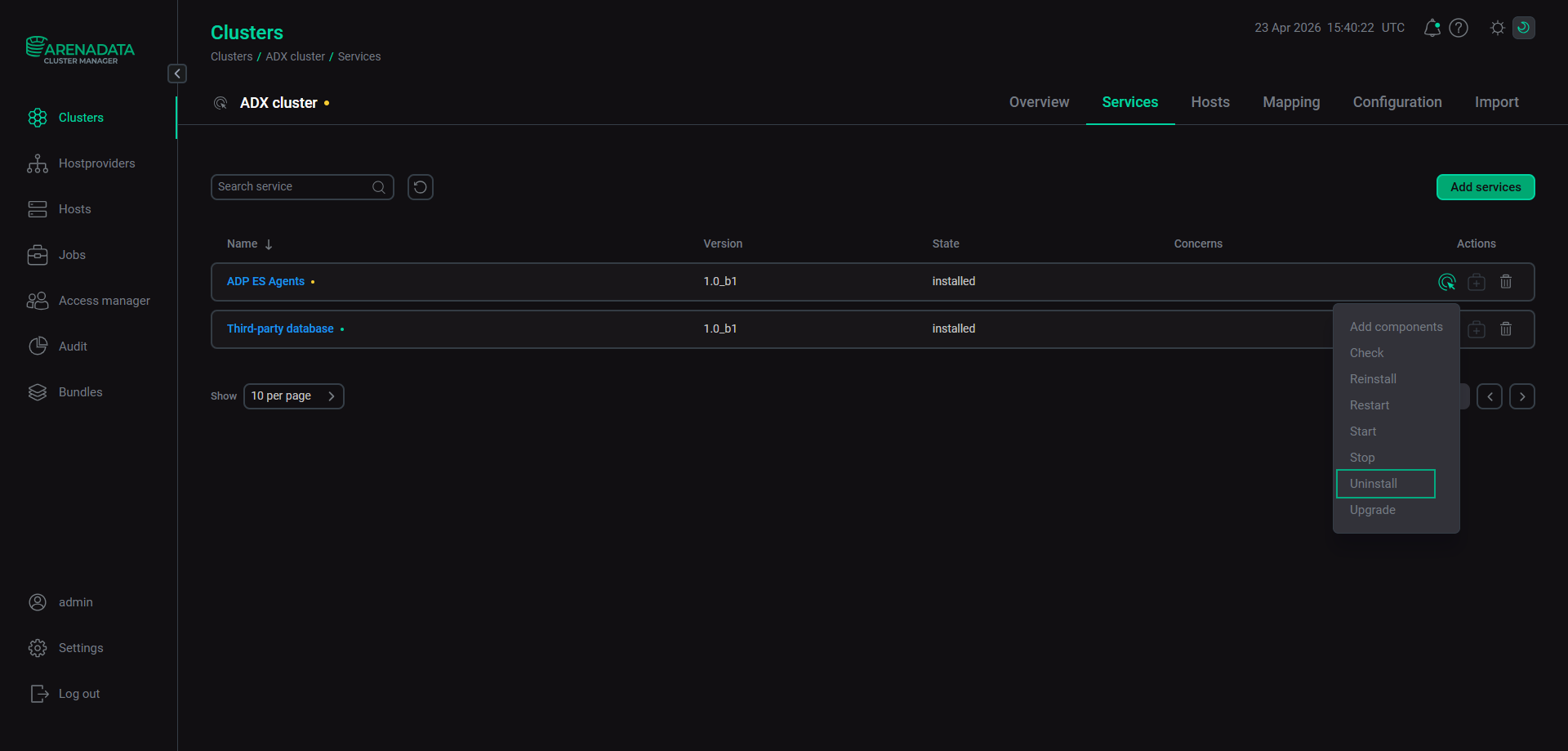Go to the previous page of services
The height and width of the screenshot is (751, 1568).
[x=1490, y=396]
